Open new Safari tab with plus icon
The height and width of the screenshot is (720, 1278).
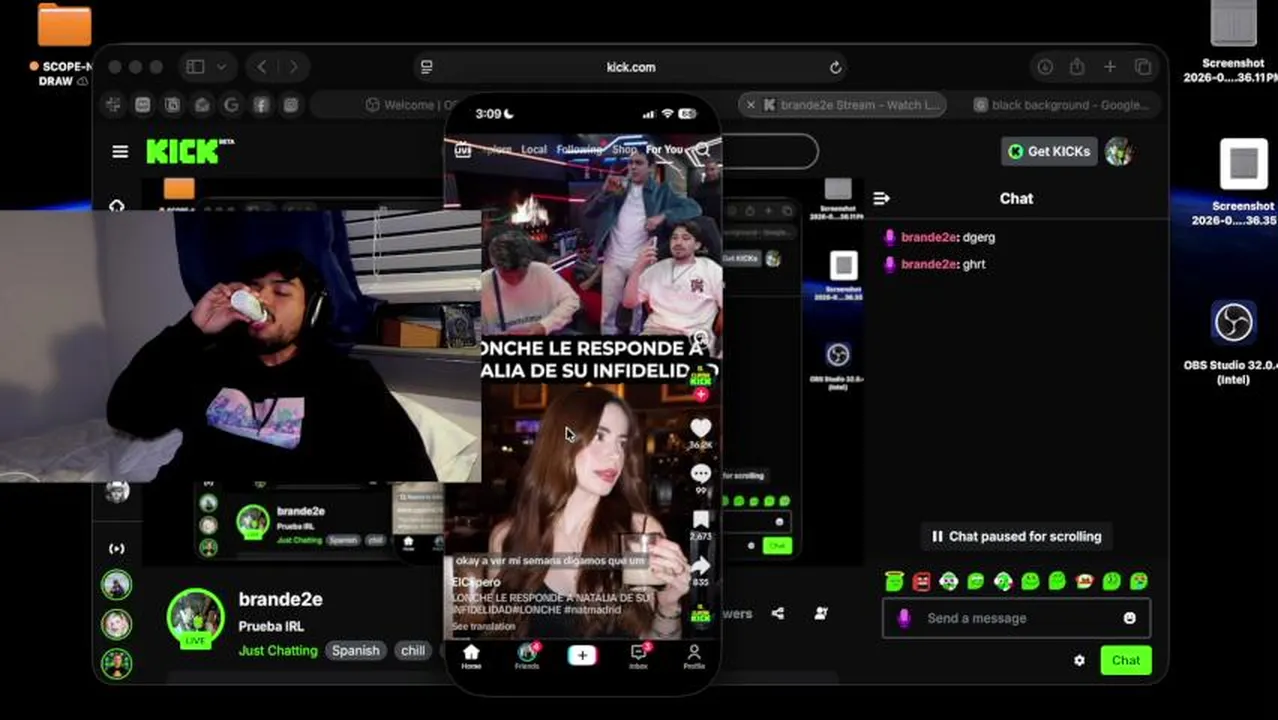(x=1110, y=67)
